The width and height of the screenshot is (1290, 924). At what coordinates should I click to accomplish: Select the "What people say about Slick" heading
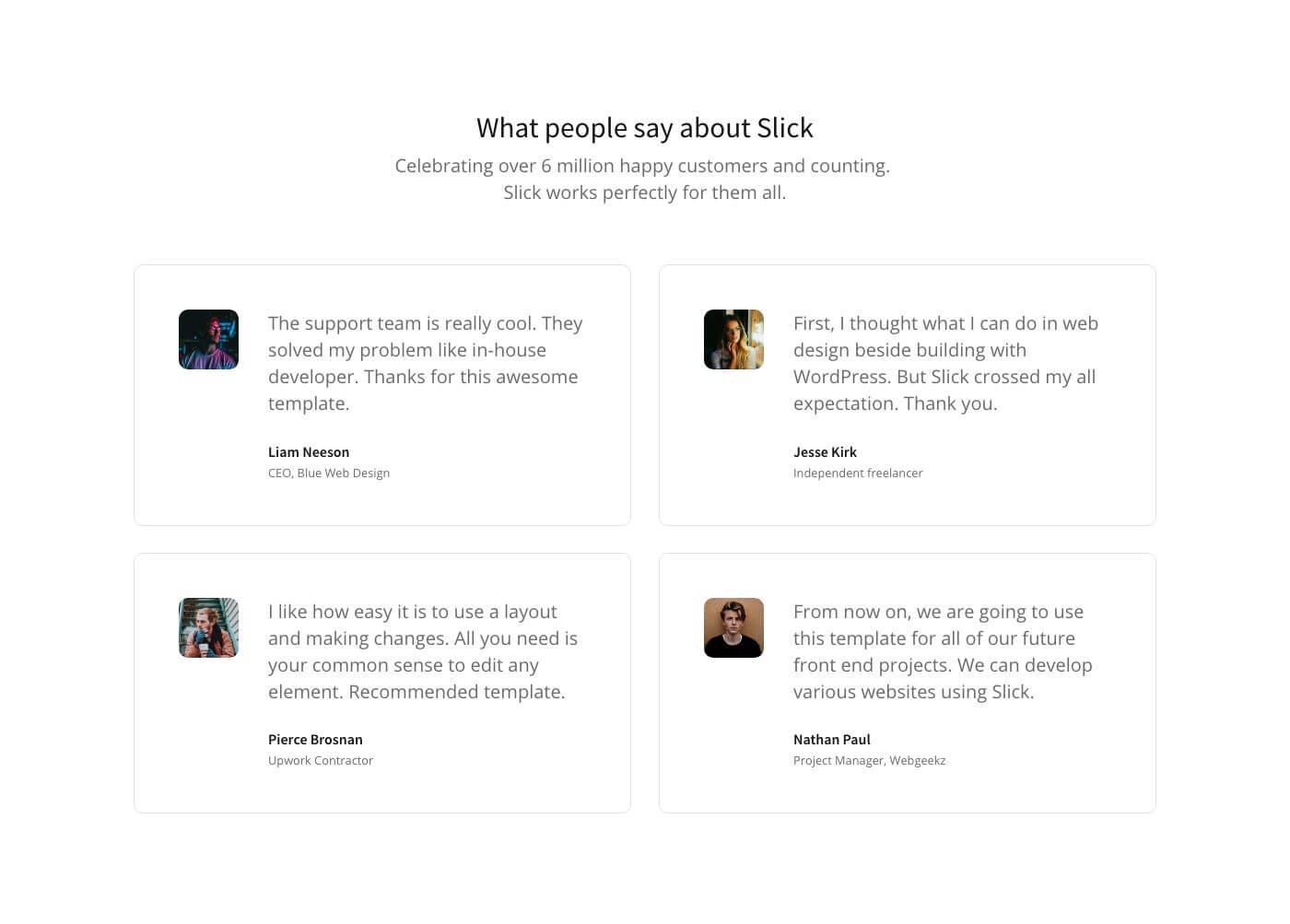(x=644, y=128)
